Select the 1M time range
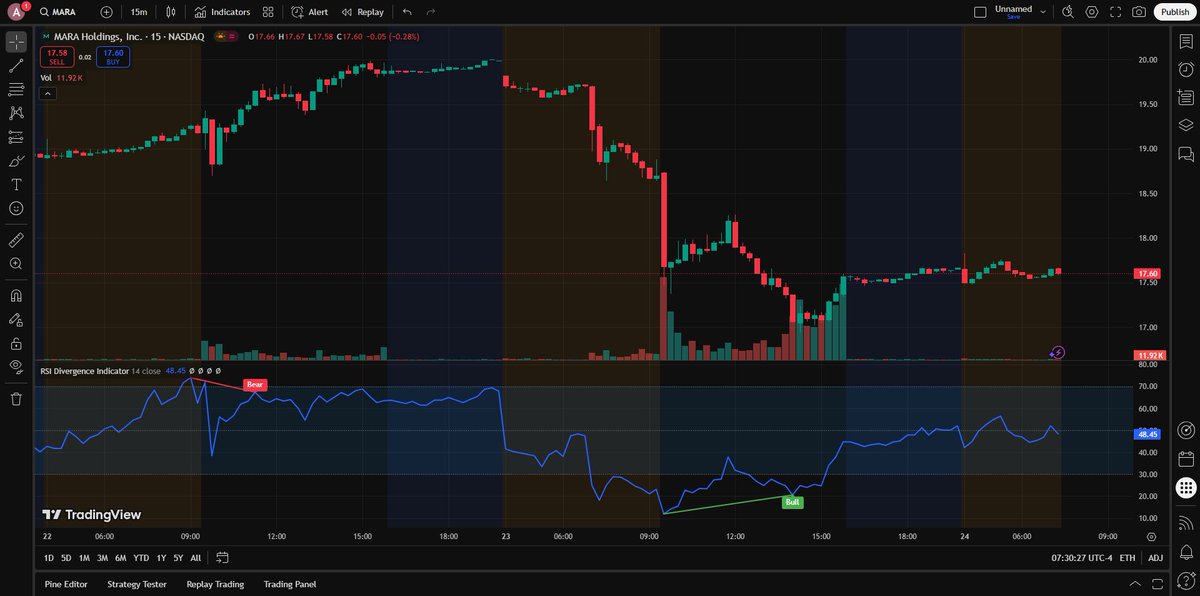 point(84,557)
